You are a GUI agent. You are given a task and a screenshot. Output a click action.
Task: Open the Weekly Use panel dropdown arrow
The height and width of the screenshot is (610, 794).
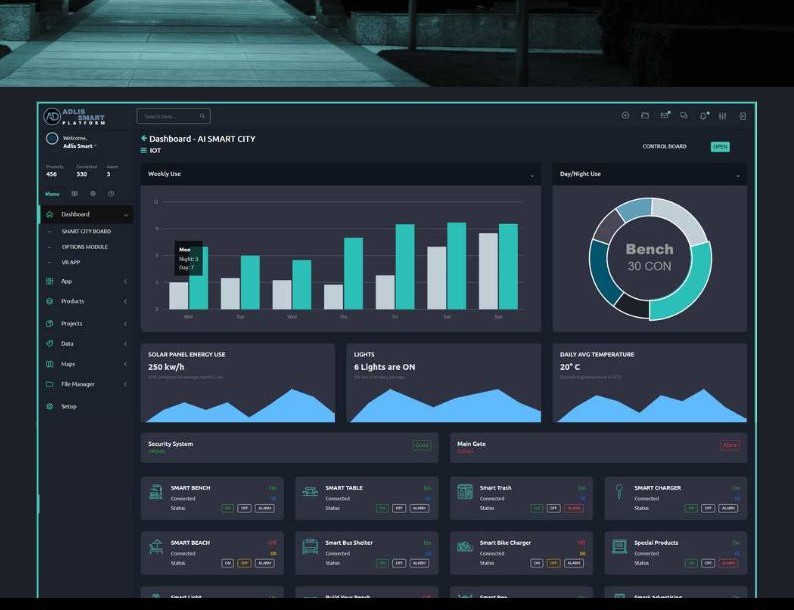532,176
